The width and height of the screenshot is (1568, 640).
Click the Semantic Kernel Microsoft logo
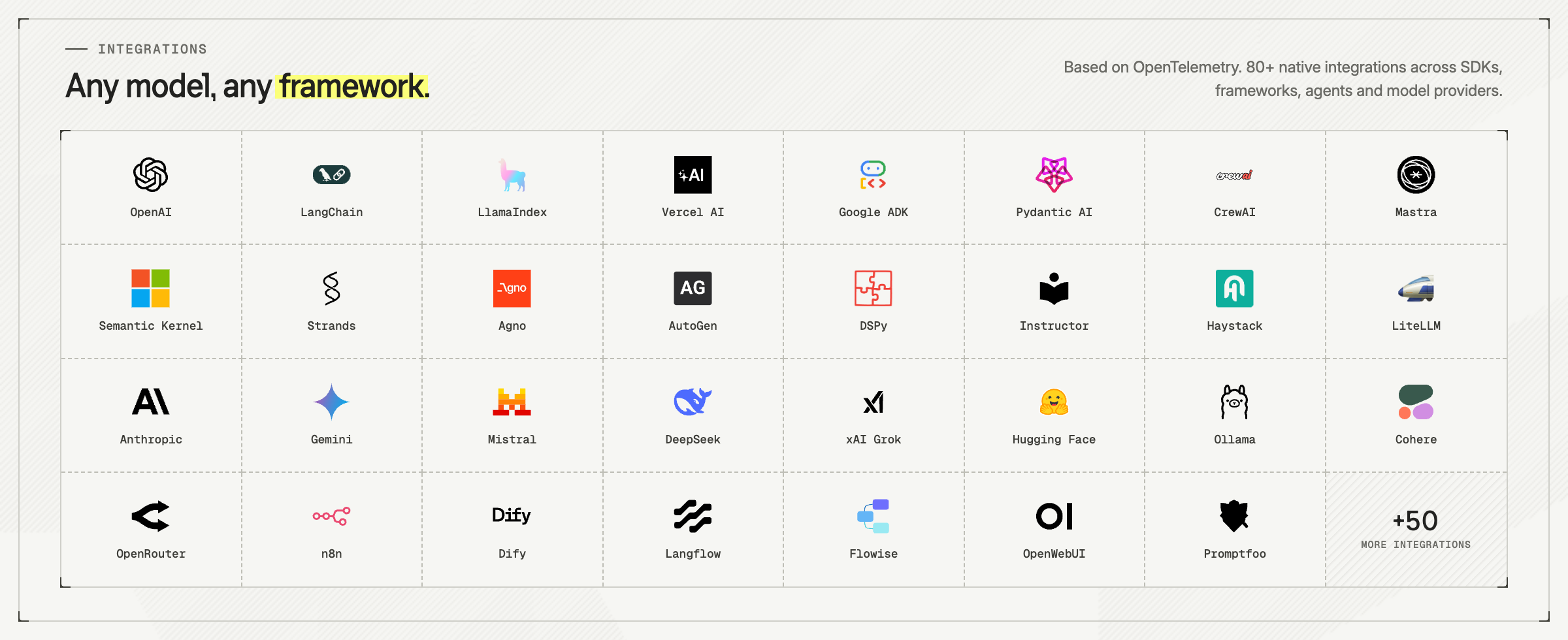pos(151,288)
